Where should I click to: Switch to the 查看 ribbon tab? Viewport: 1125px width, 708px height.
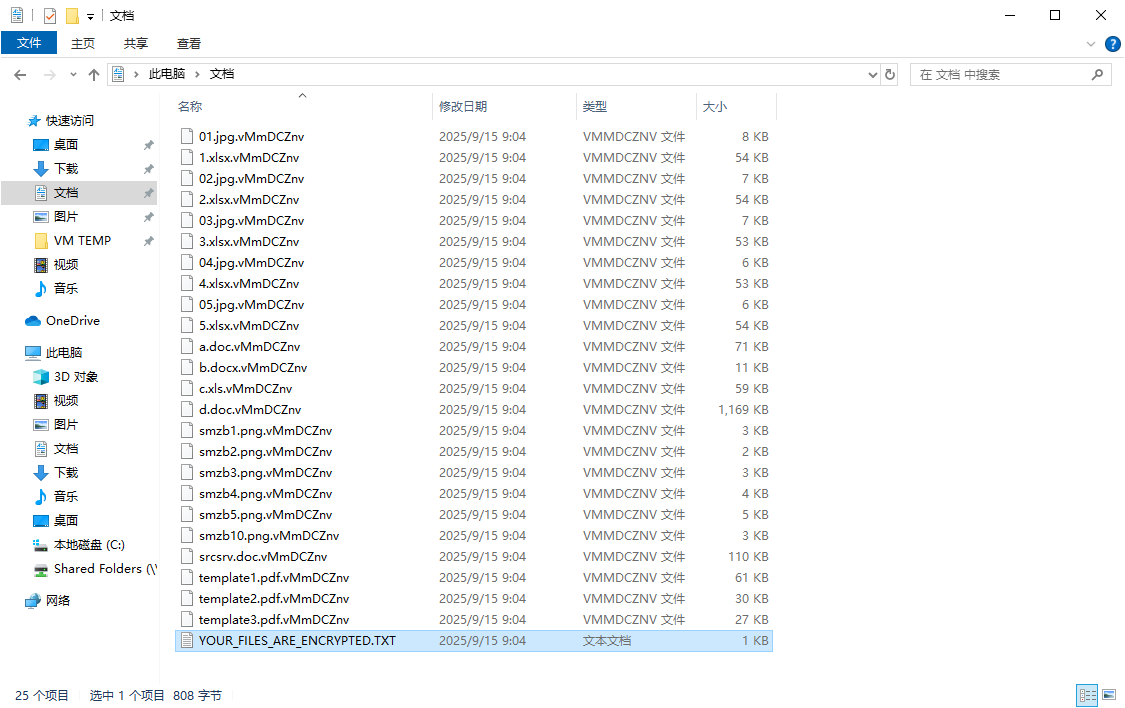click(x=189, y=43)
